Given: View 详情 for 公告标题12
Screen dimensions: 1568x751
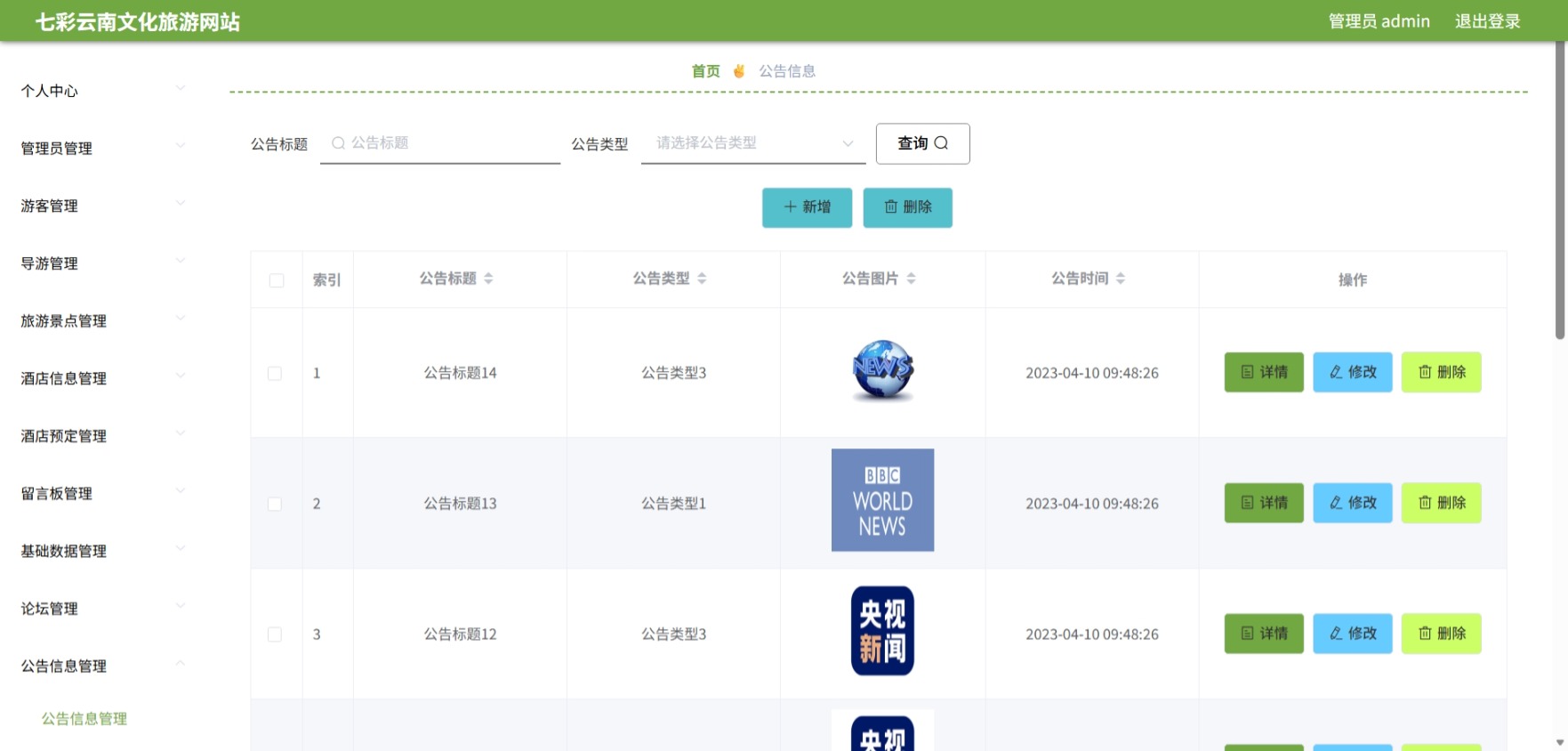Looking at the screenshot, I should click(x=1264, y=634).
